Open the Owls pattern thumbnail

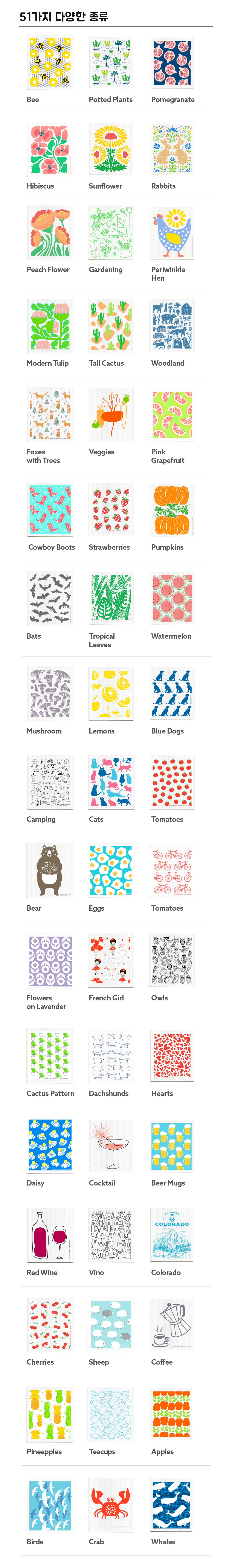(x=172, y=961)
